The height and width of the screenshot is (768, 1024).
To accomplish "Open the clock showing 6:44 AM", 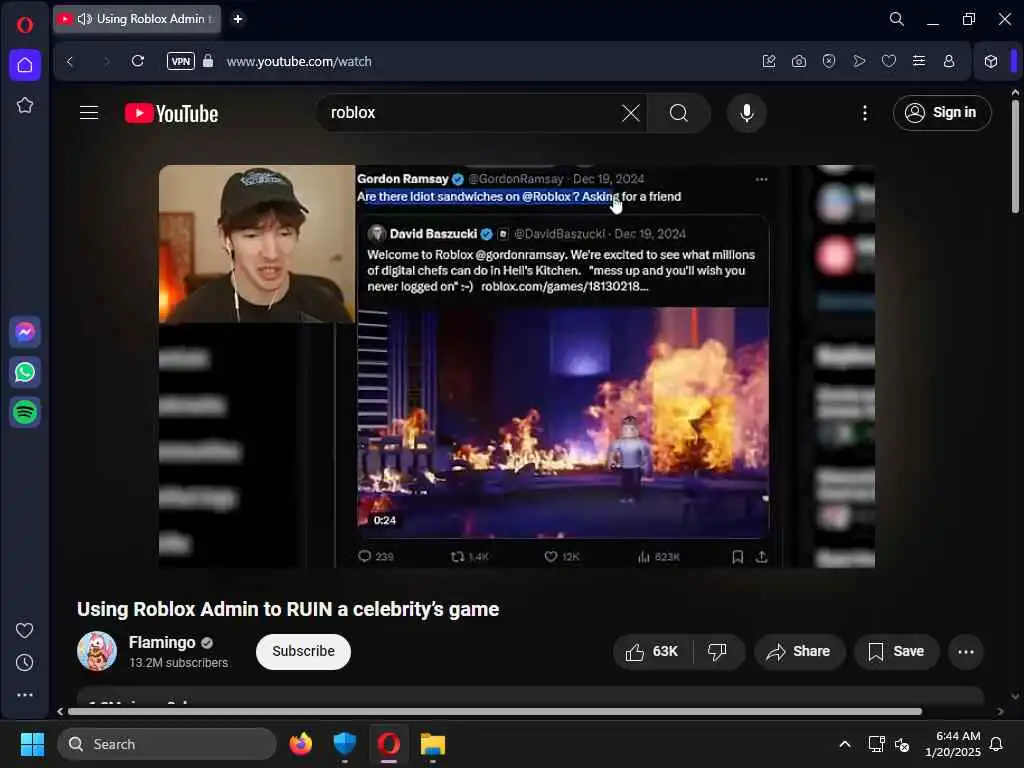I will [x=952, y=744].
